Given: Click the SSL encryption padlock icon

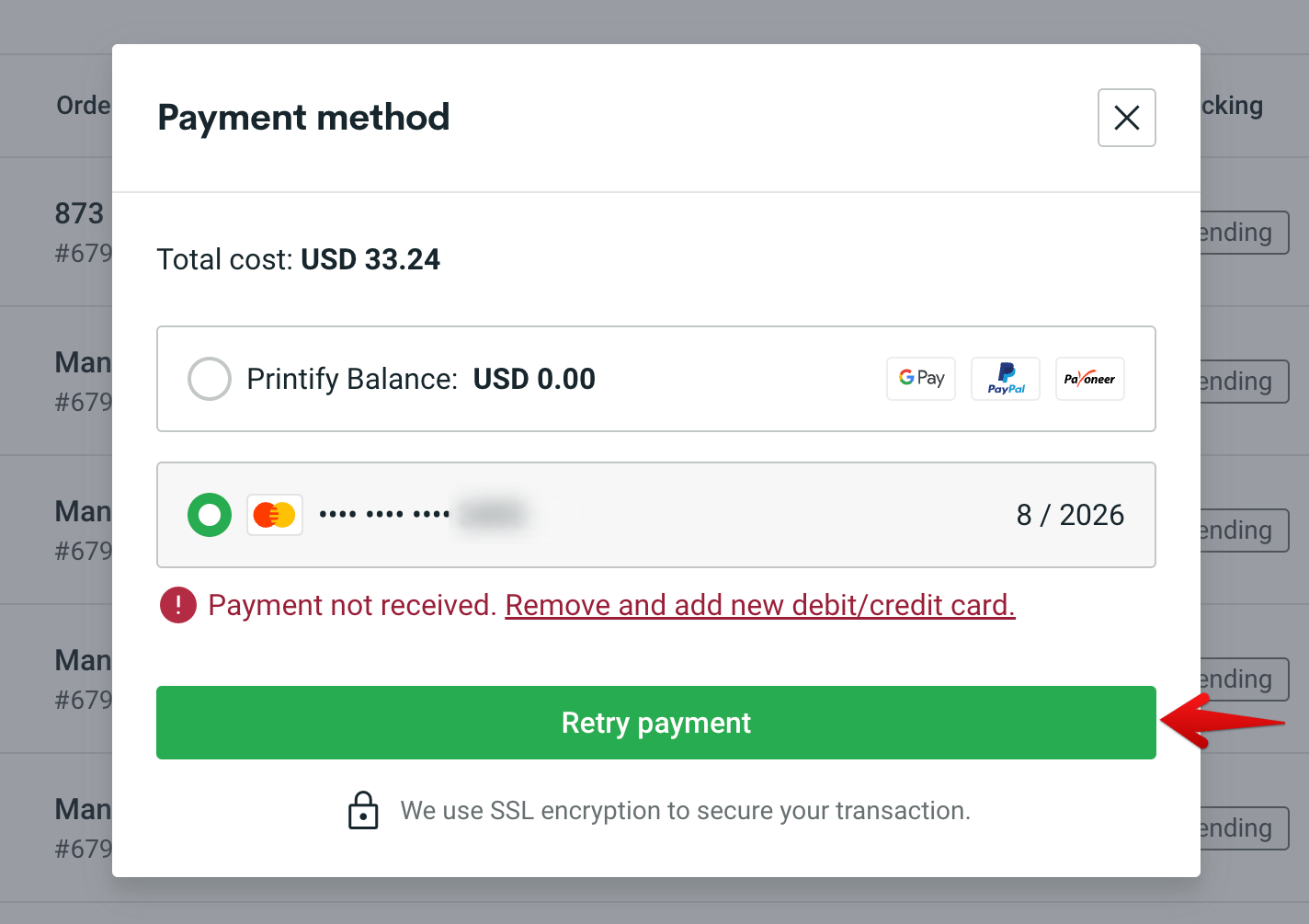Looking at the screenshot, I should point(363,810).
